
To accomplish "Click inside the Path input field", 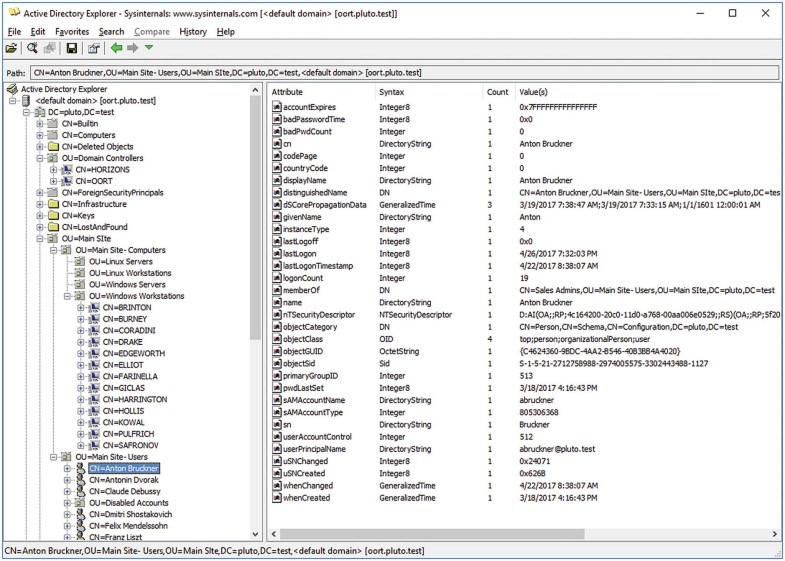I will pyautogui.click(x=405, y=73).
